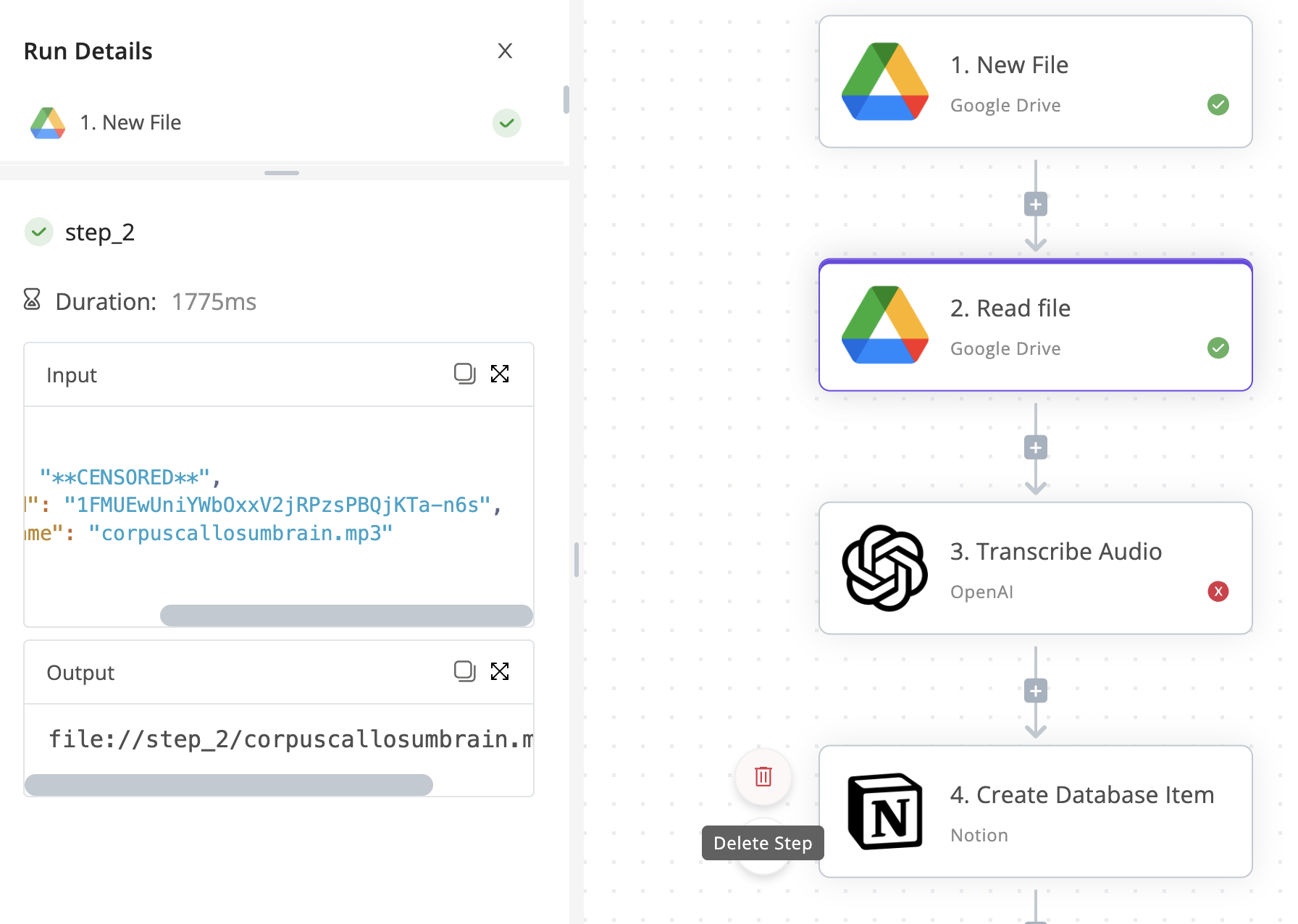This screenshot has height=924, width=1298.
Task: Select the 1. New File step card
Action: point(1036,82)
